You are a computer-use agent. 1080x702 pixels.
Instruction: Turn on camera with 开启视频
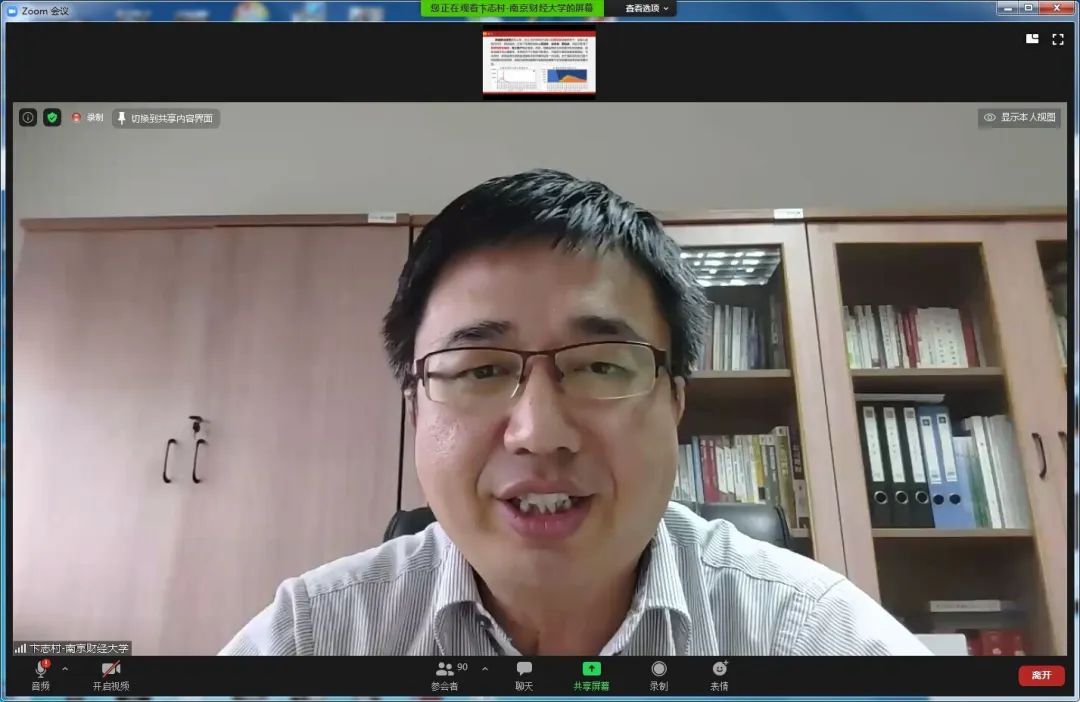111,675
